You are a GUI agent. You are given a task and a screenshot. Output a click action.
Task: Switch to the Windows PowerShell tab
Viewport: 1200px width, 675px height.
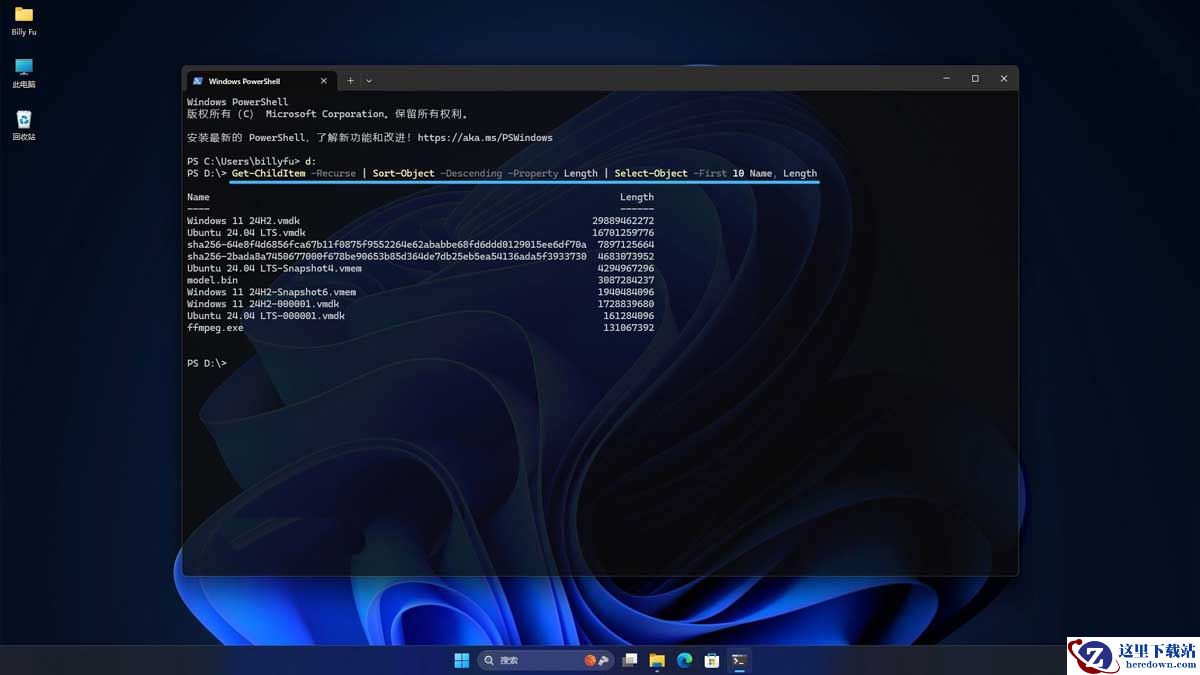coord(260,81)
